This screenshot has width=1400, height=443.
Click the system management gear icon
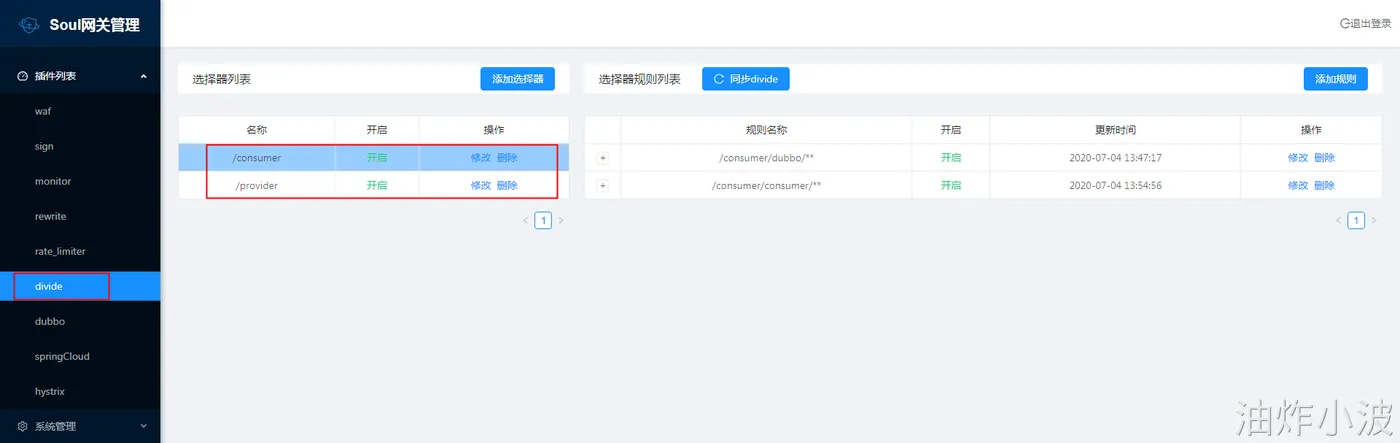[x=23, y=426]
